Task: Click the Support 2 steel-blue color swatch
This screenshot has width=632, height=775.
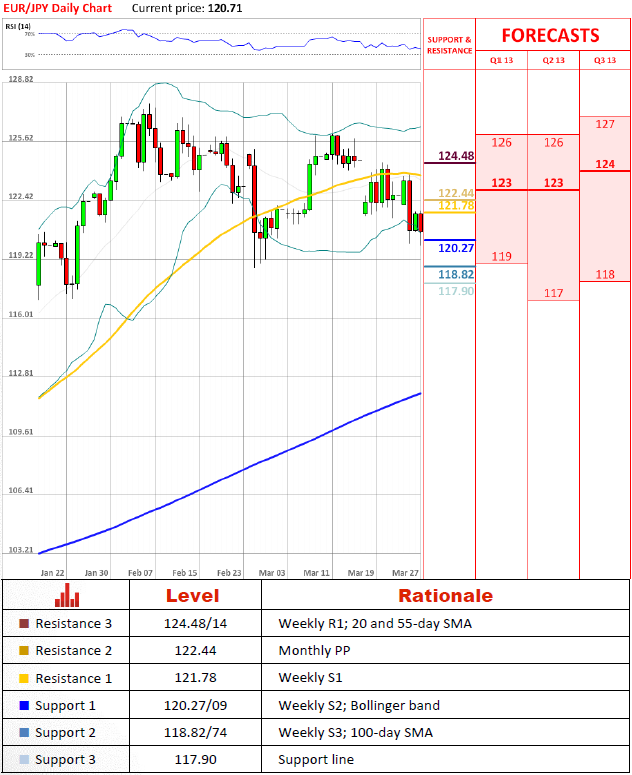Action: (24, 732)
